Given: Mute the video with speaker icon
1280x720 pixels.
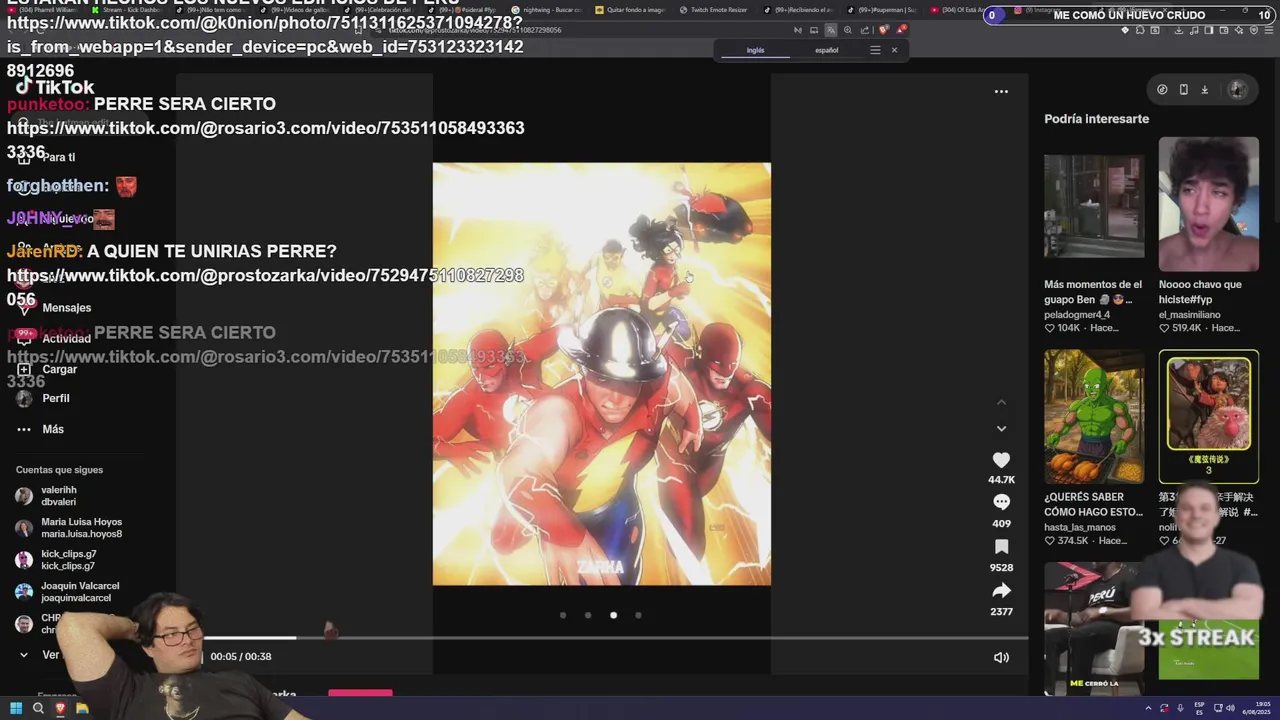Looking at the screenshot, I should pyautogui.click(x=1001, y=657).
